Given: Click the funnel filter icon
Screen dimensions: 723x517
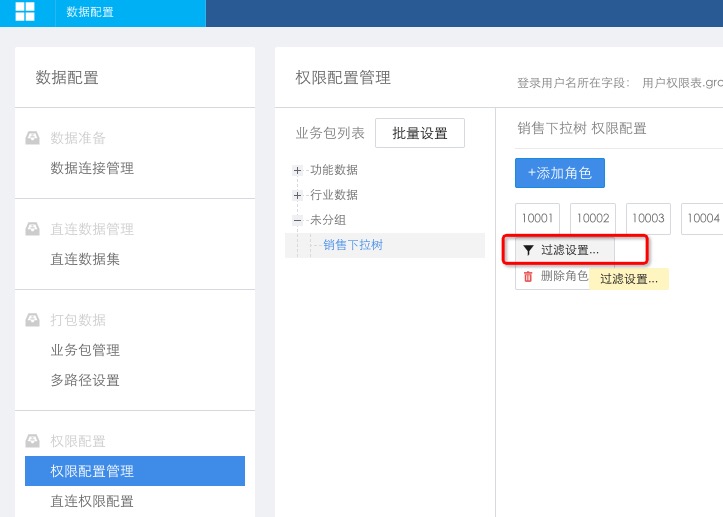Looking at the screenshot, I should point(528,250).
